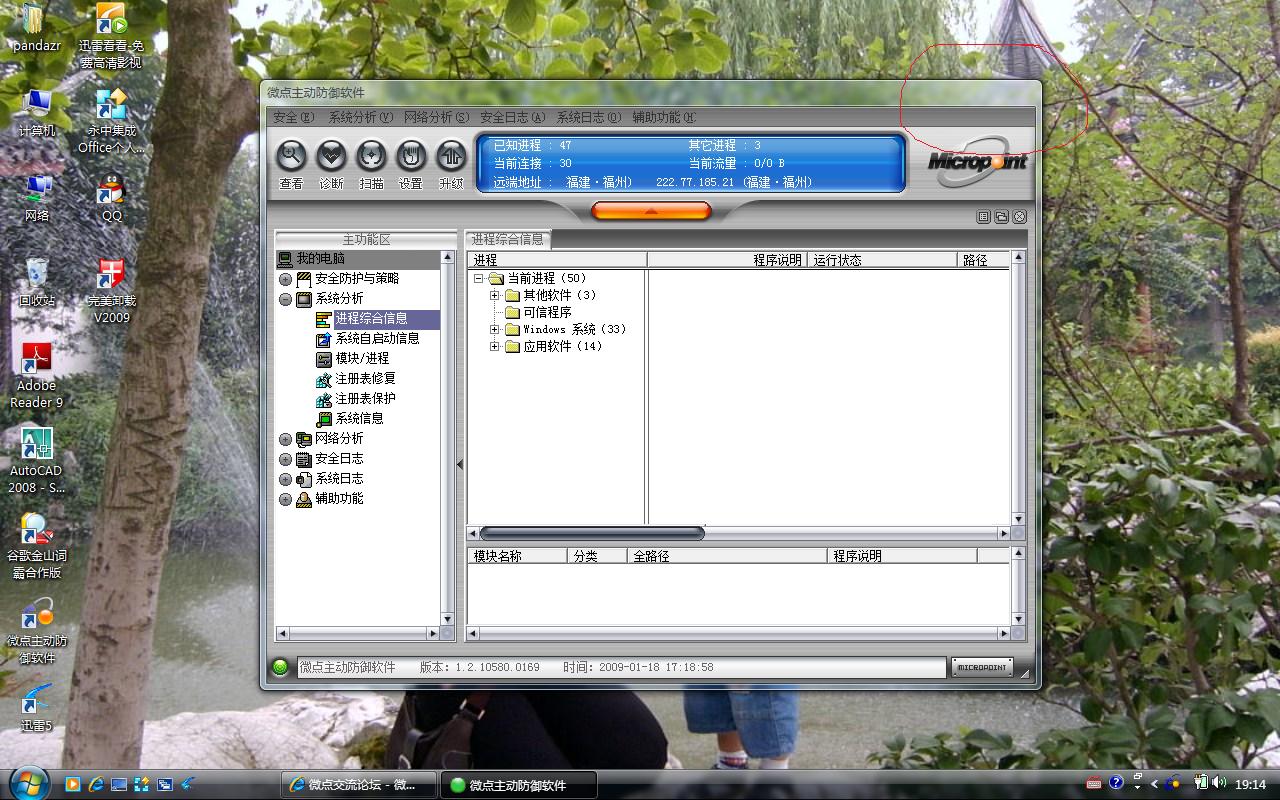
Task: Open 迅雷5 desktop icon
Action: click(x=37, y=708)
